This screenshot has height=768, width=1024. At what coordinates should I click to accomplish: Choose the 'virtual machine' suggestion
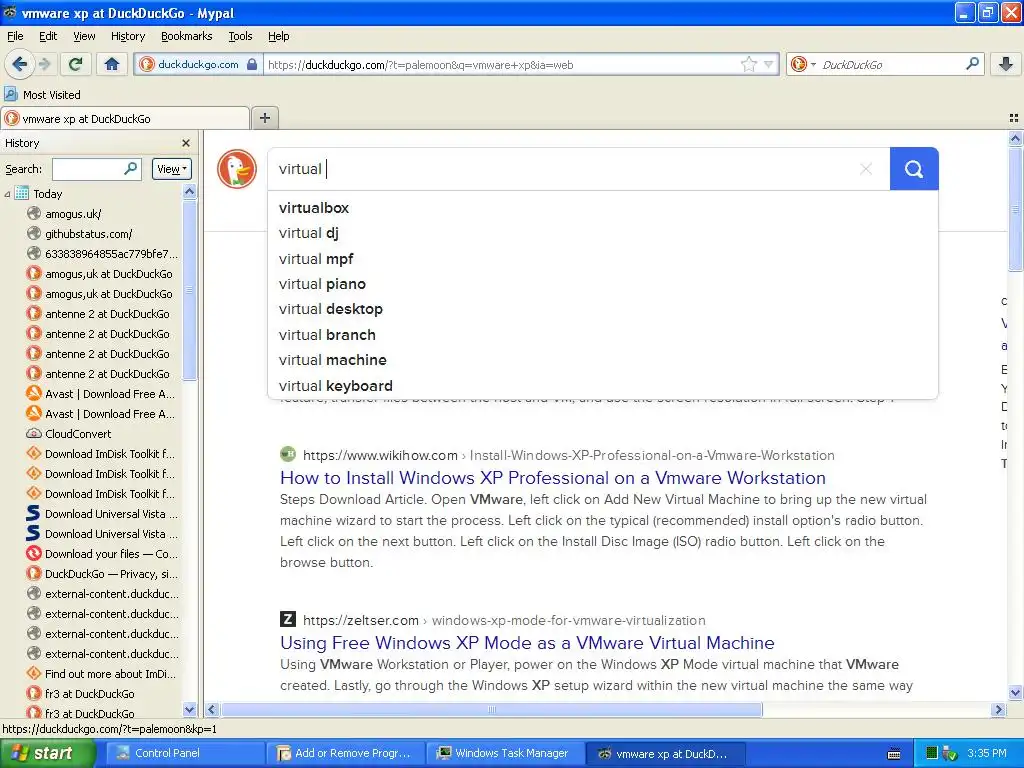click(603, 360)
